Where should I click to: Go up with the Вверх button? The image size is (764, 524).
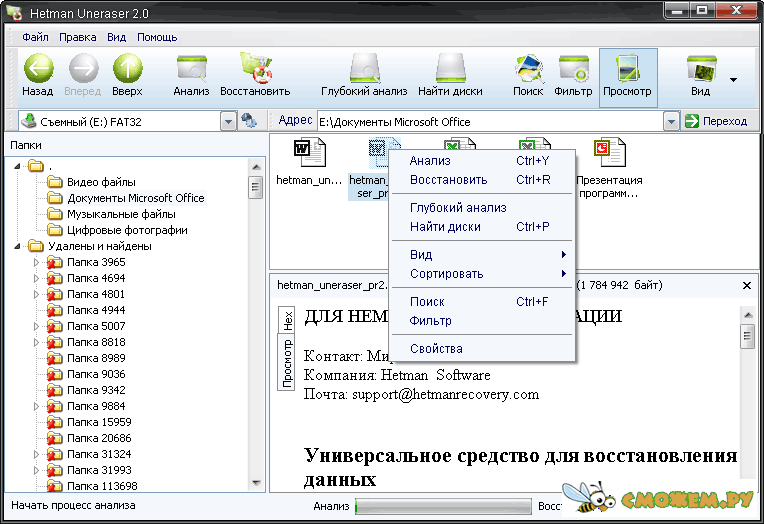127,75
